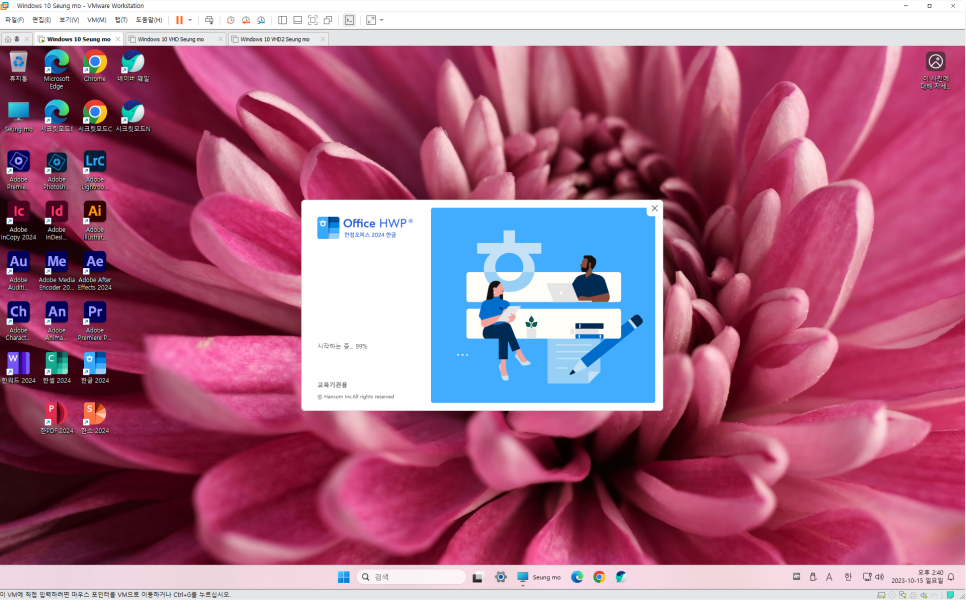
Task: Suspend the virtual machine with pause icon
Action: click(178, 20)
